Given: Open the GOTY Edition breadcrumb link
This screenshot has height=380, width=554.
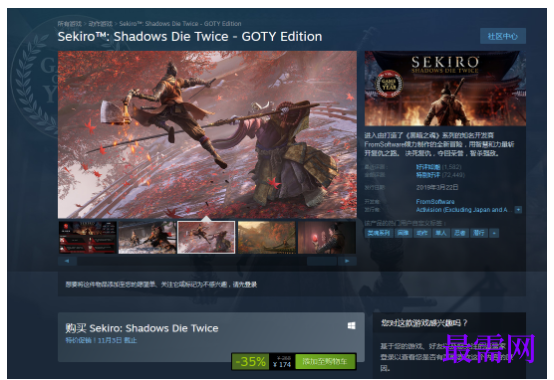Looking at the screenshot, I should (x=180, y=24).
